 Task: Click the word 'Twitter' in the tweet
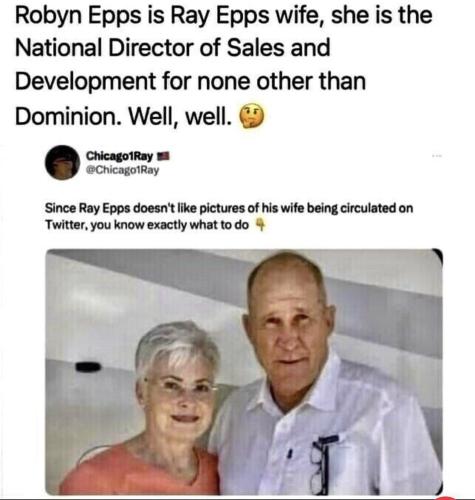click(x=66, y=226)
